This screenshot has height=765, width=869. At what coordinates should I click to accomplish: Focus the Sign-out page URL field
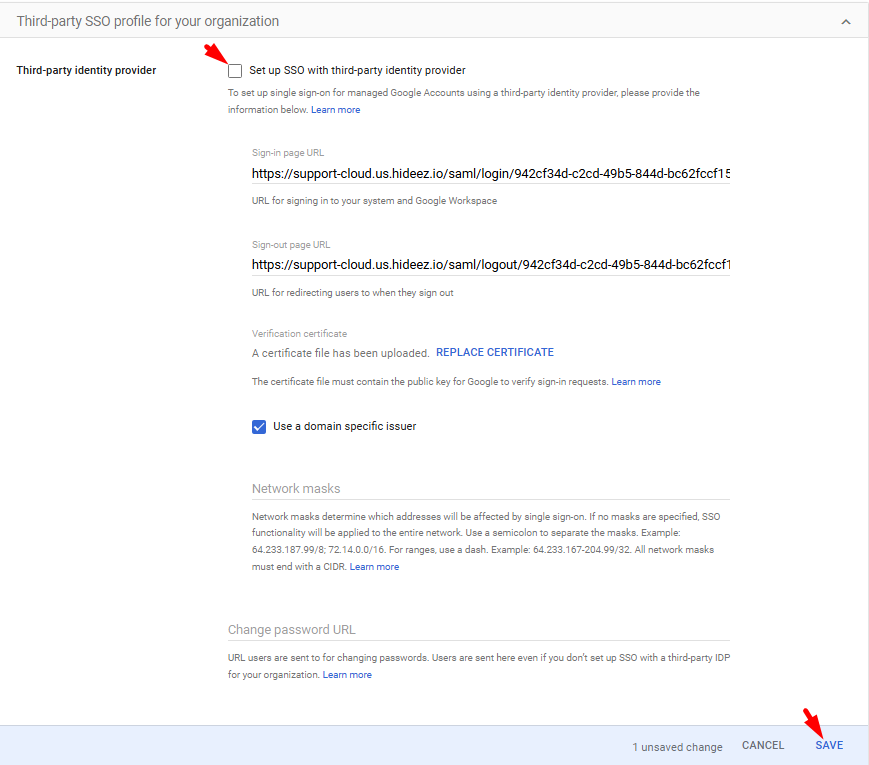[490, 265]
